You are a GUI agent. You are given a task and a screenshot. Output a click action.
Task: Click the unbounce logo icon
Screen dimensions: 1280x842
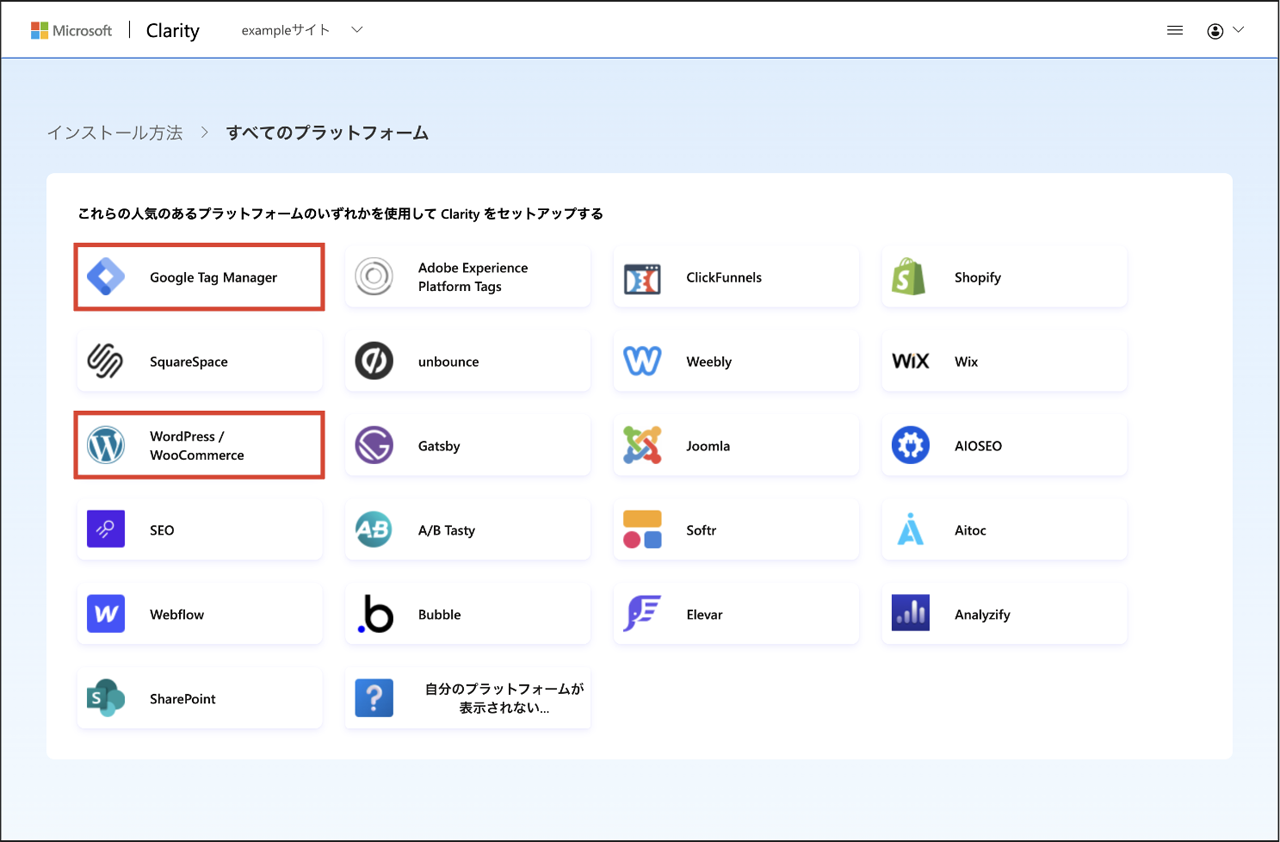click(x=374, y=361)
